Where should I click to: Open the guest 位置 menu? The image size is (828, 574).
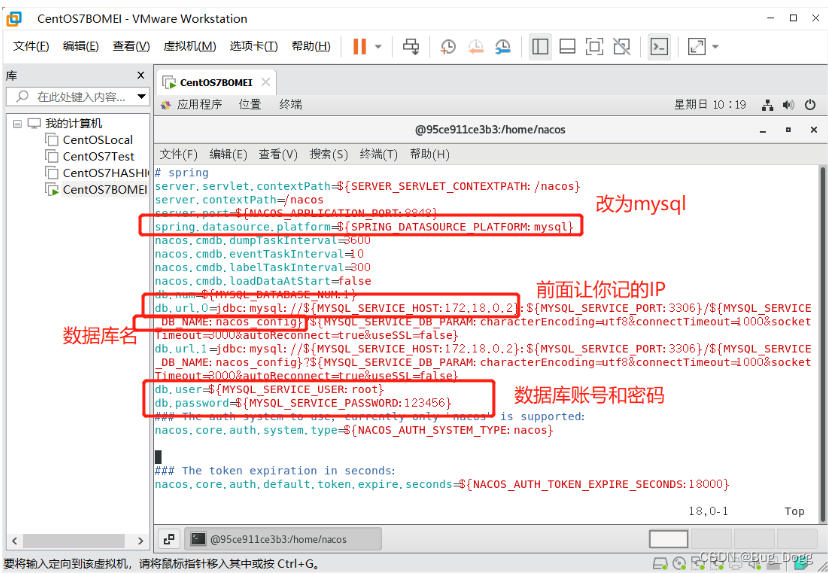click(x=250, y=105)
